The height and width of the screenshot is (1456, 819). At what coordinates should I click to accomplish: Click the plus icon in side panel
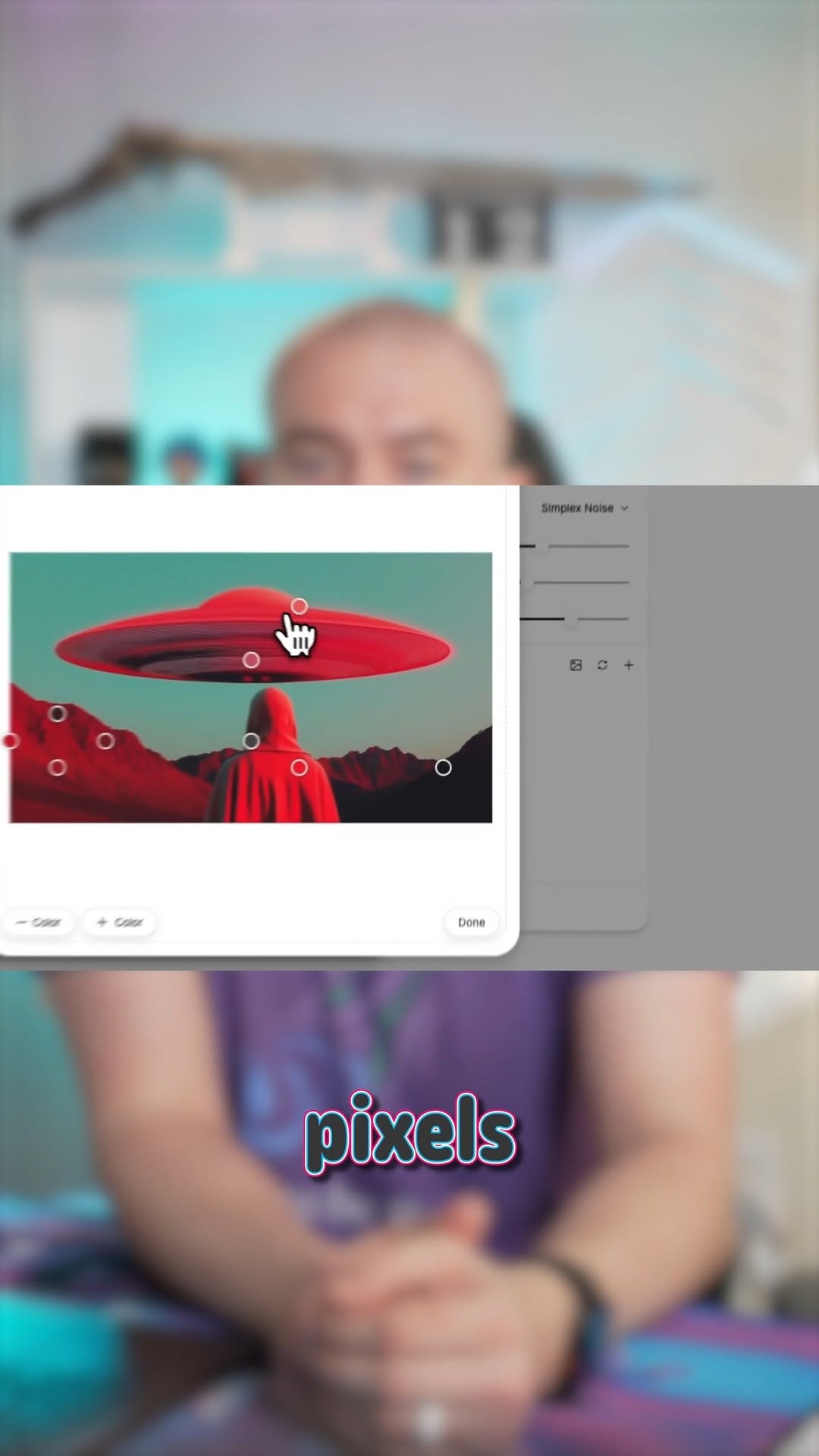pyautogui.click(x=629, y=665)
